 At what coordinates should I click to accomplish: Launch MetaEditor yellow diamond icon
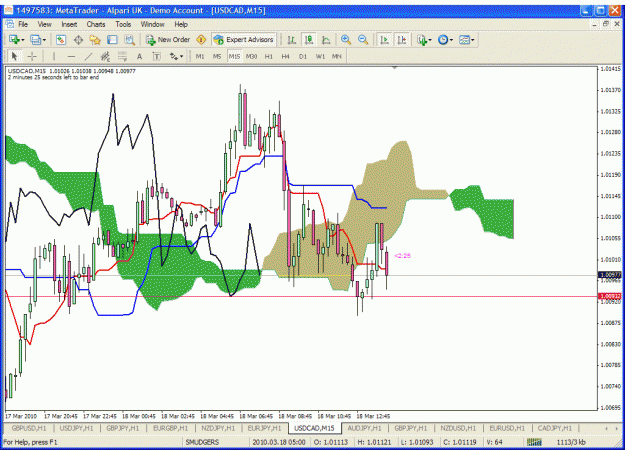tap(201, 39)
